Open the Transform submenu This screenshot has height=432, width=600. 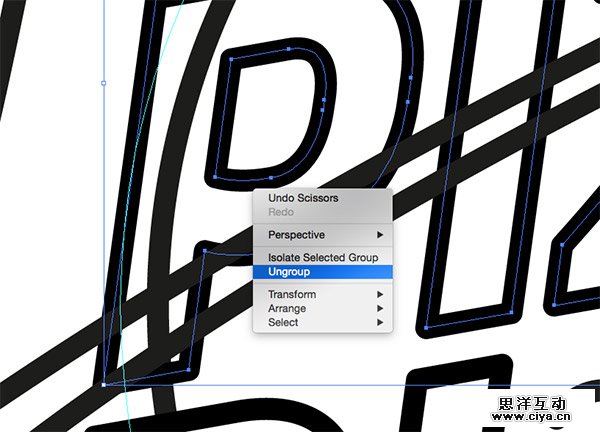coord(323,294)
